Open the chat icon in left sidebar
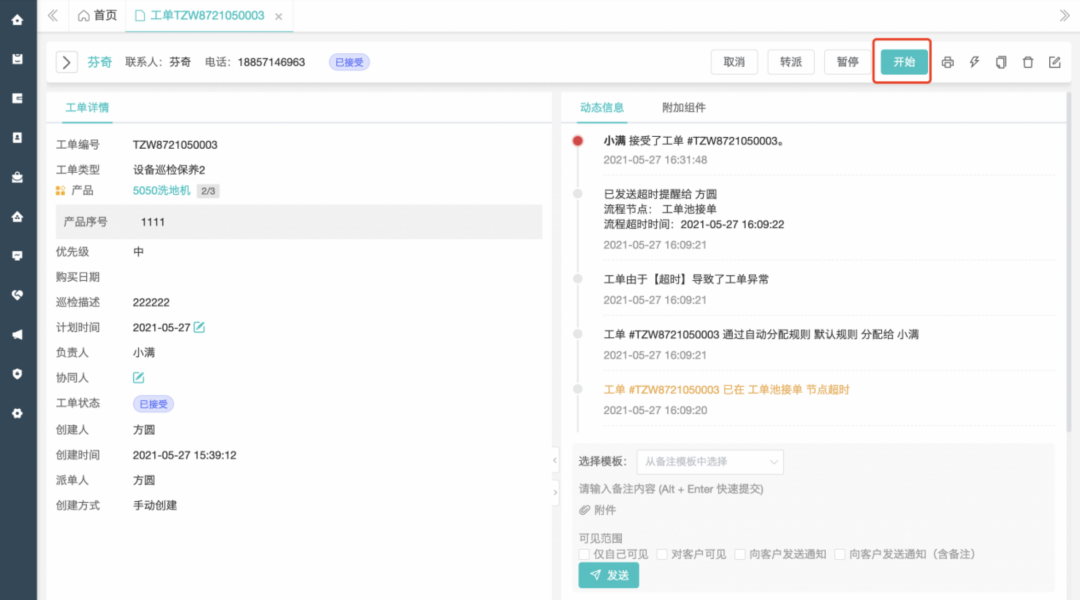This screenshot has width=1080, height=600. pos(17,256)
